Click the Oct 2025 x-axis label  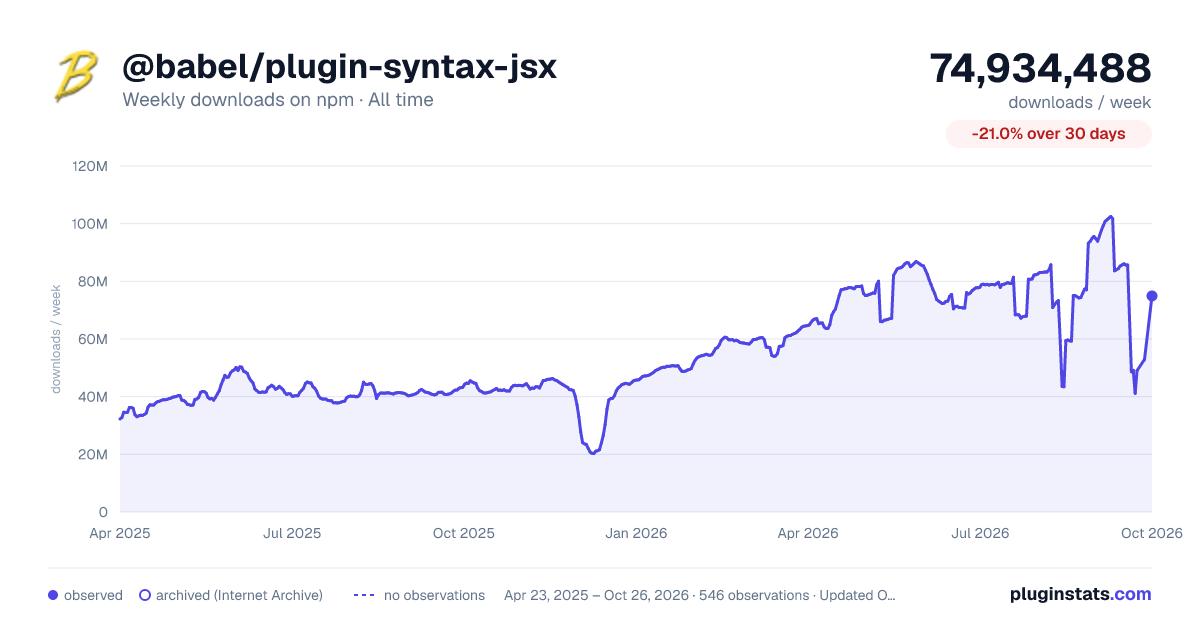coord(464,533)
